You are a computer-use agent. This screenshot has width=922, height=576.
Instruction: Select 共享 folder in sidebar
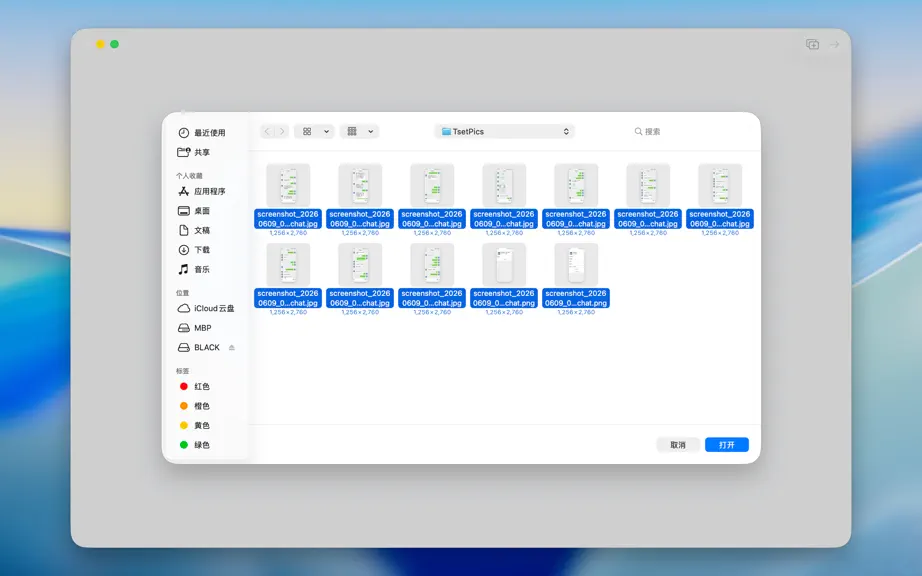(194, 152)
